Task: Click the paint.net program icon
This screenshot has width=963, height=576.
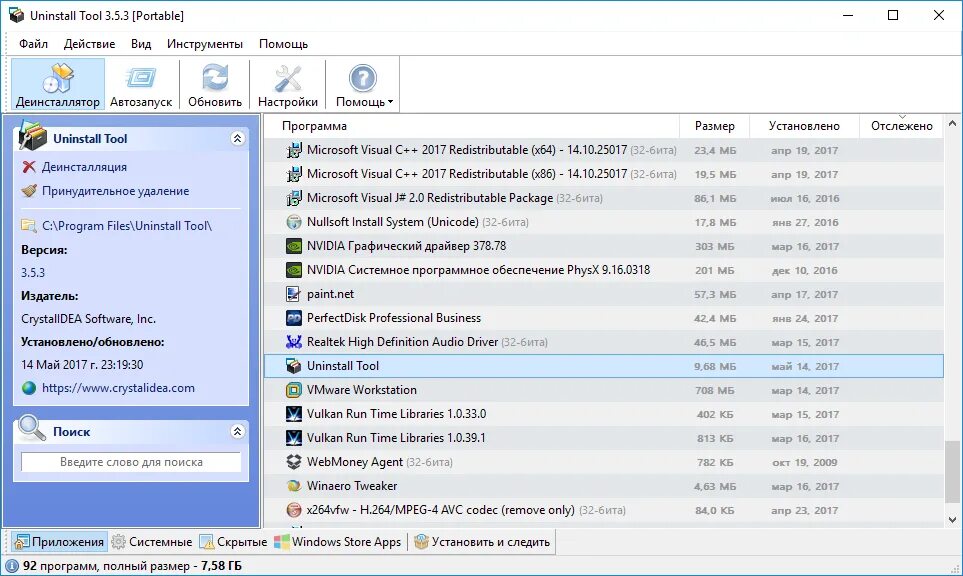Action: [294, 294]
